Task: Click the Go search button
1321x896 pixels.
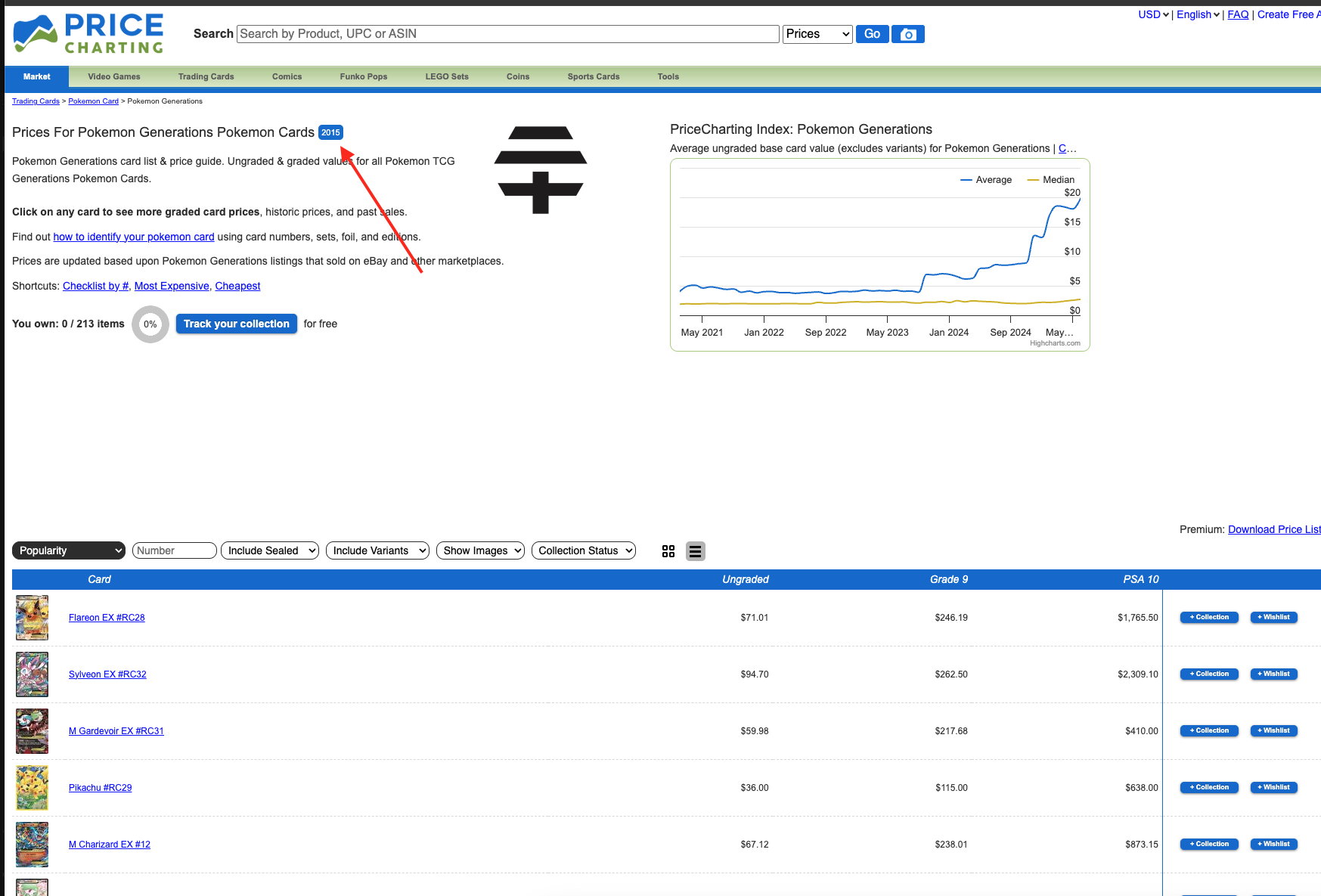Action: [872, 34]
